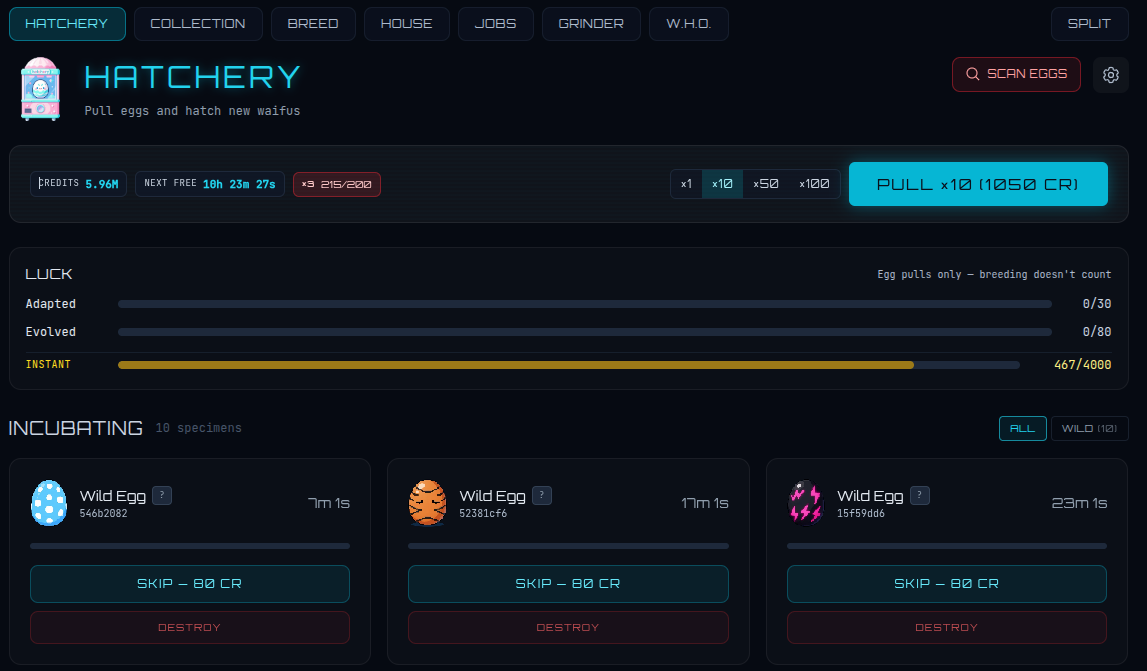1147x671 pixels.
Task: Select the x100 pull amount
Action: [814, 184]
